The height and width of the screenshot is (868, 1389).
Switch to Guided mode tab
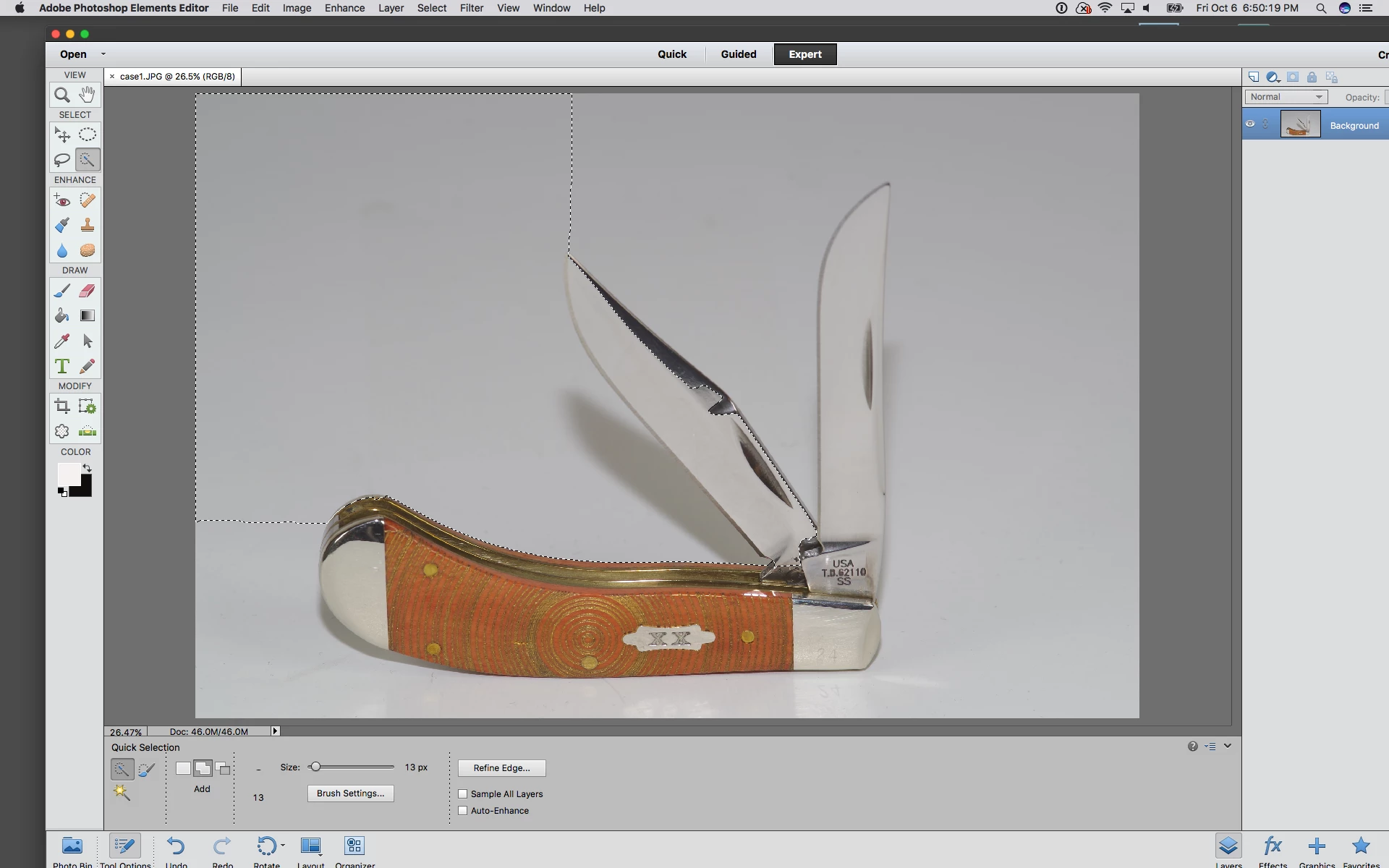click(738, 54)
